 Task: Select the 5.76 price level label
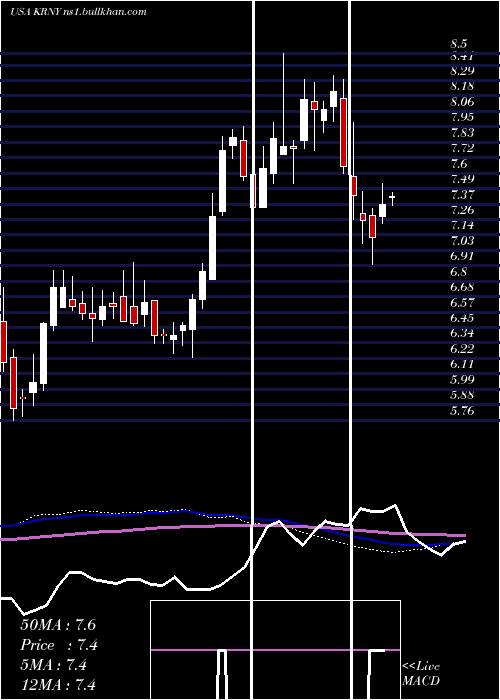click(x=462, y=410)
